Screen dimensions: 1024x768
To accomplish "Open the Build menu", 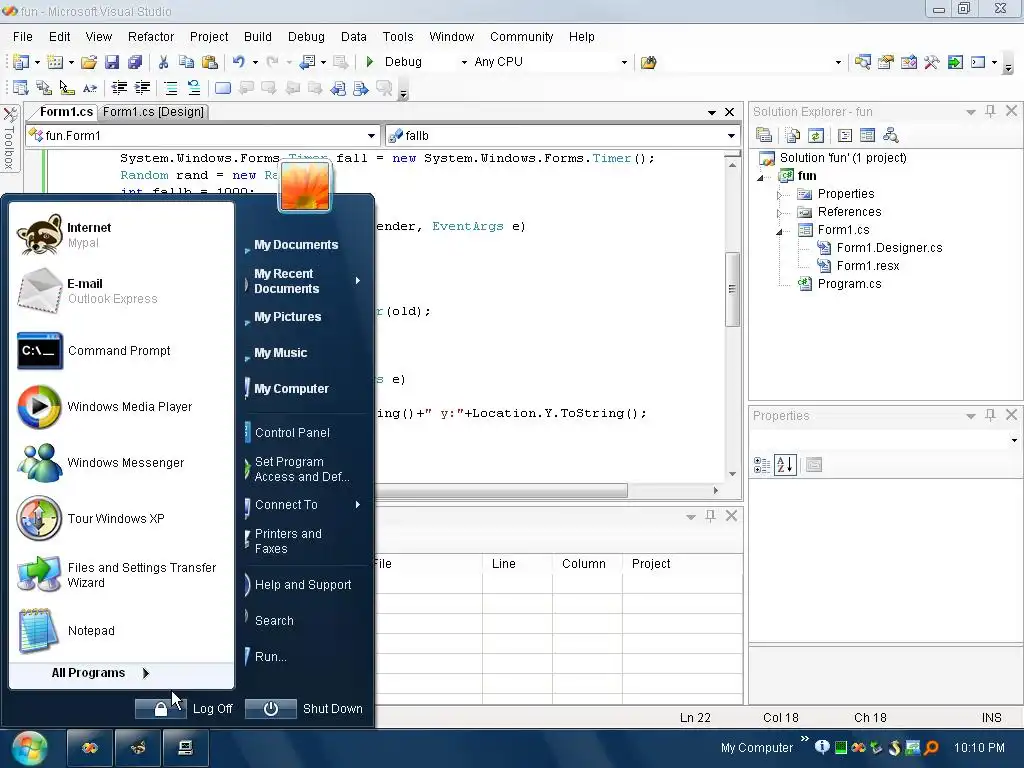I will pyautogui.click(x=257, y=37).
